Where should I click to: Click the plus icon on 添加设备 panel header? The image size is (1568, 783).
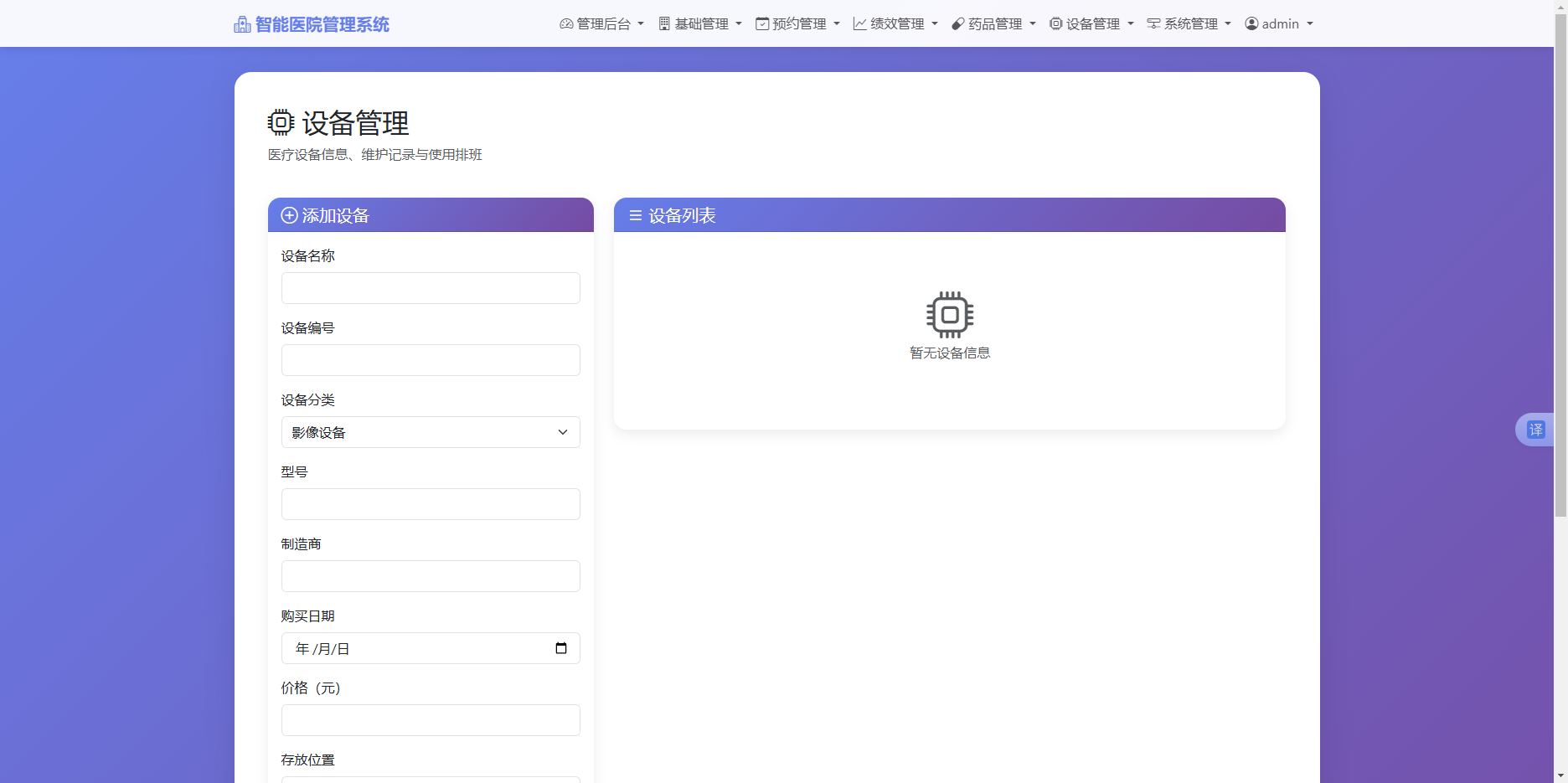288,215
